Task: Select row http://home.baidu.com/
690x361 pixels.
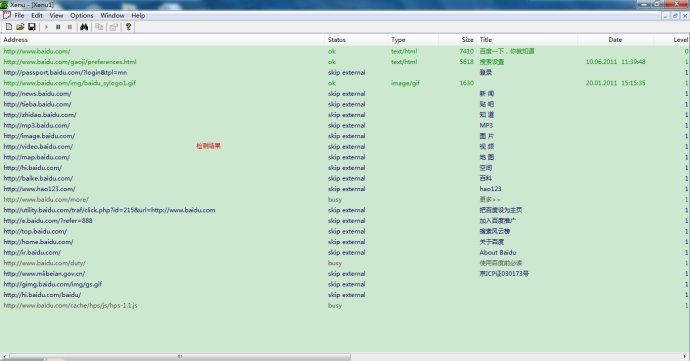Action: pos(345,242)
